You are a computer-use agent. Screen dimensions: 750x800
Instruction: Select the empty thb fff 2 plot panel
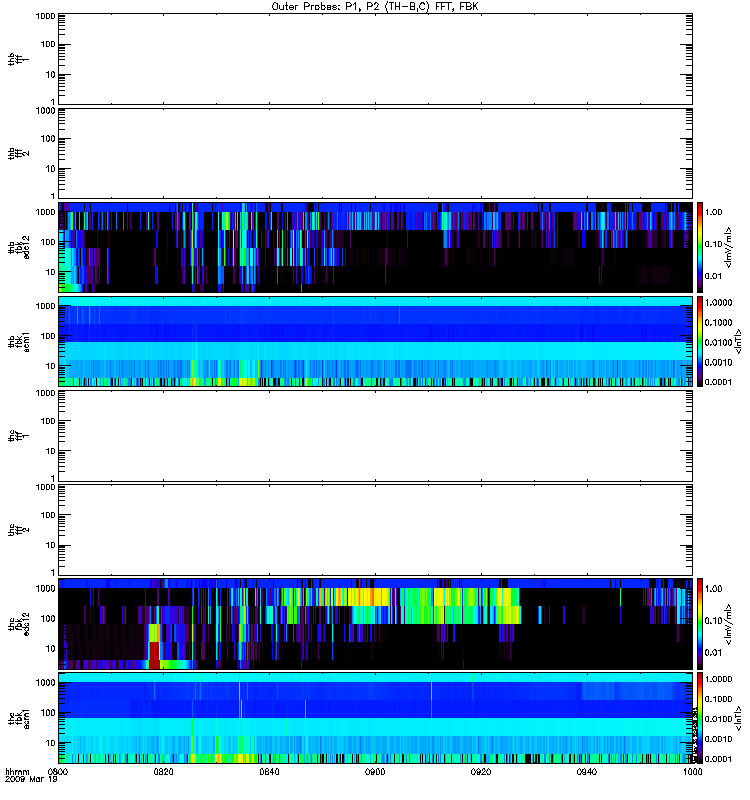point(375,154)
